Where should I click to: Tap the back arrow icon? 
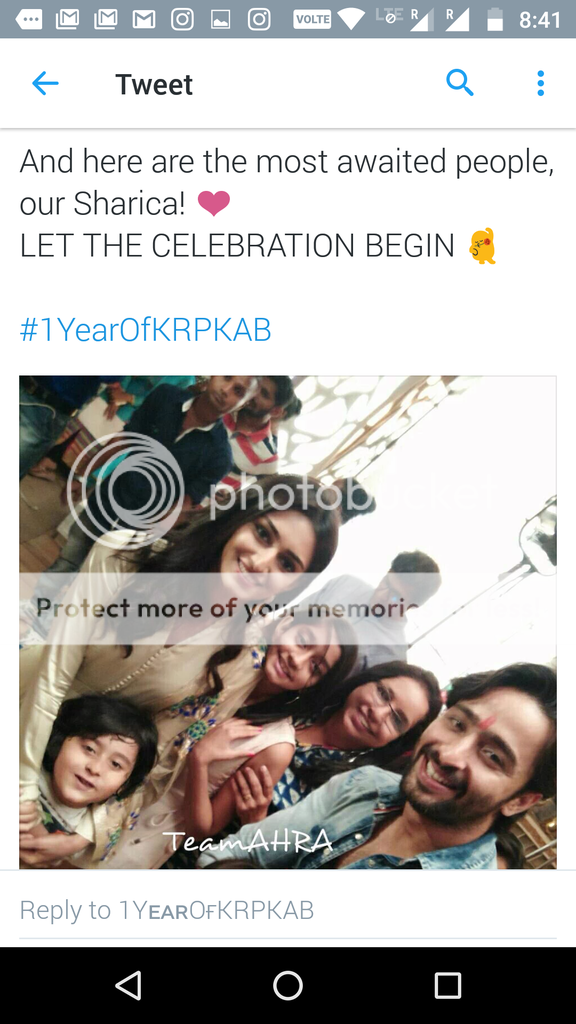(x=45, y=84)
